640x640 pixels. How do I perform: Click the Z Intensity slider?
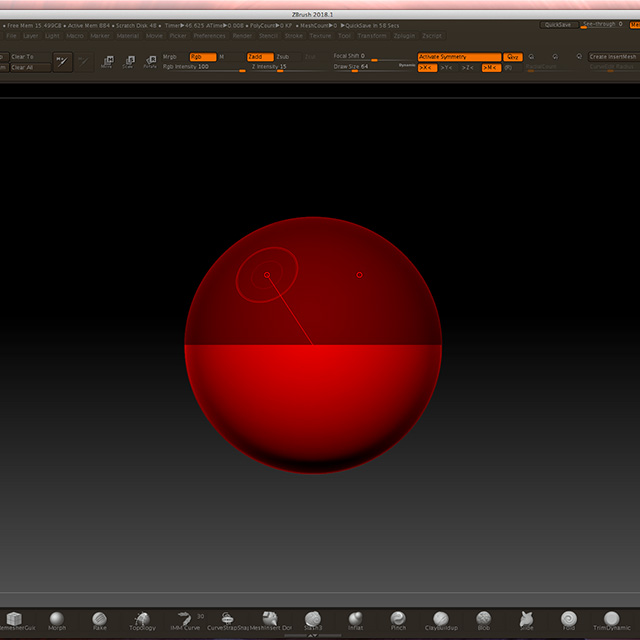[x=289, y=68]
